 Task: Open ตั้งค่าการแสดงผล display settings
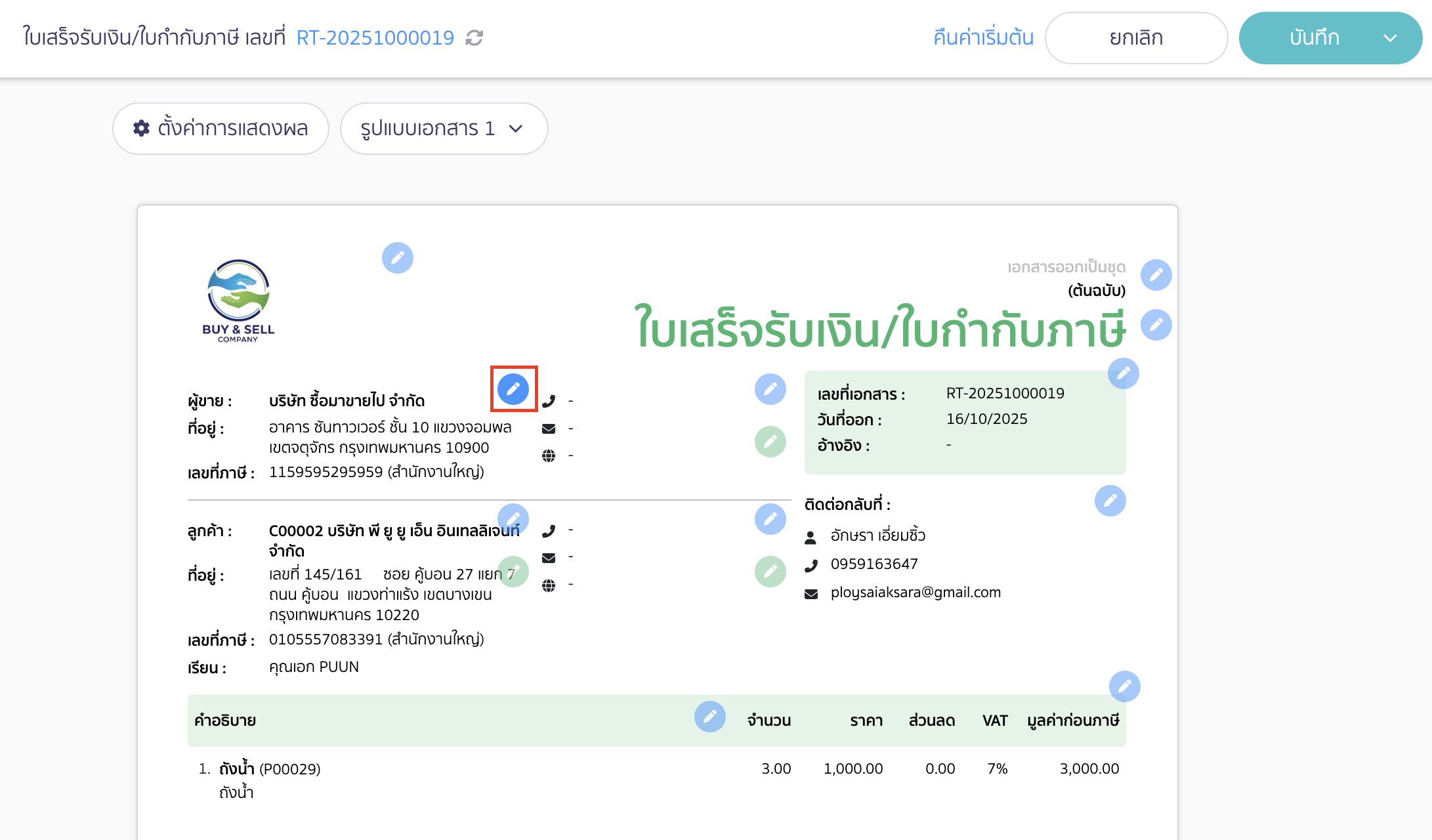pos(221,129)
